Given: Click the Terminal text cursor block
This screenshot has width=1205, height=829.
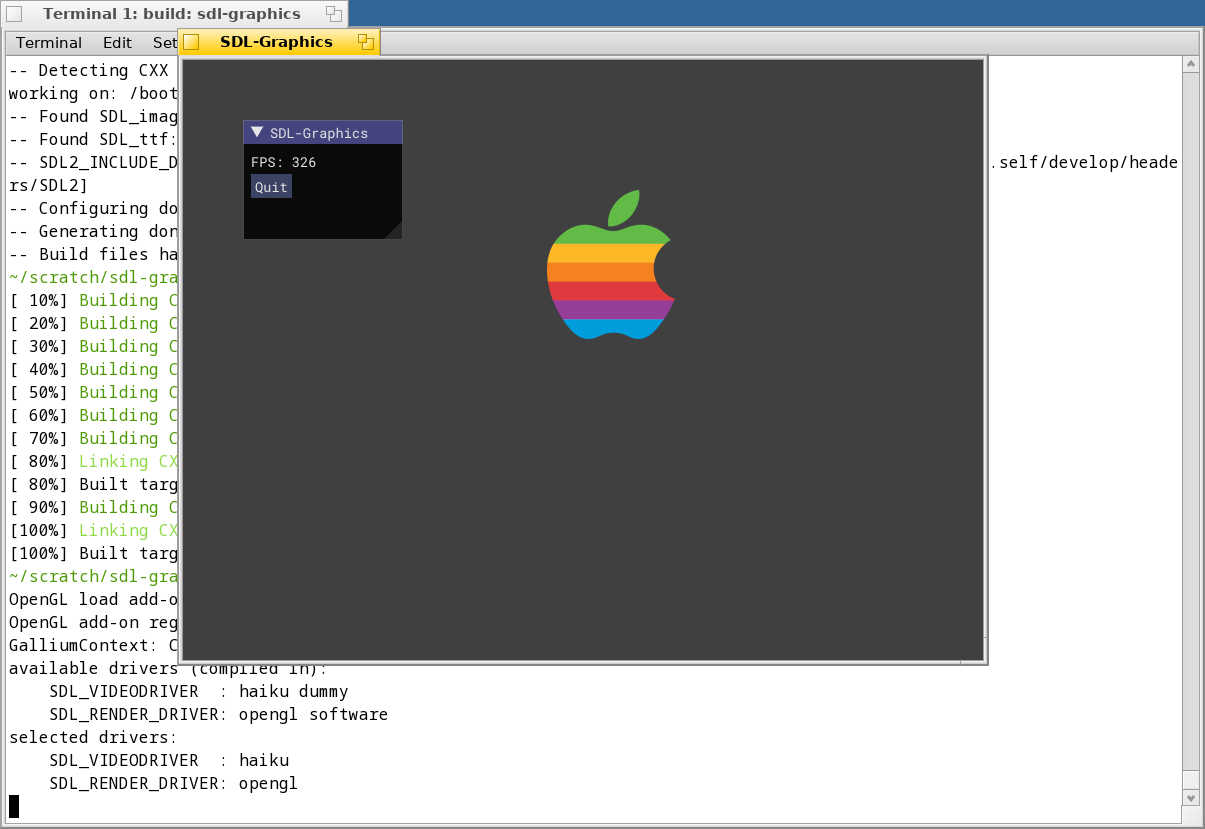Looking at the screenshot, I should pyautogui.click(x=14, y=806).
